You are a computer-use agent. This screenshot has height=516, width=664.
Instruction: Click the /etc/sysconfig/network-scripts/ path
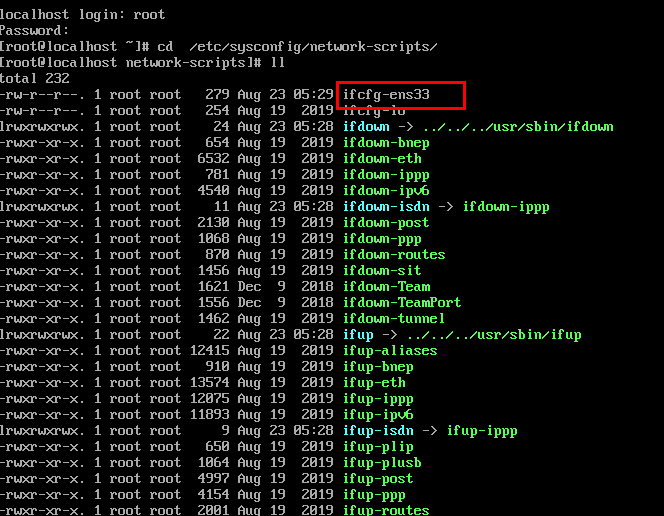click(x=313, y=47)
